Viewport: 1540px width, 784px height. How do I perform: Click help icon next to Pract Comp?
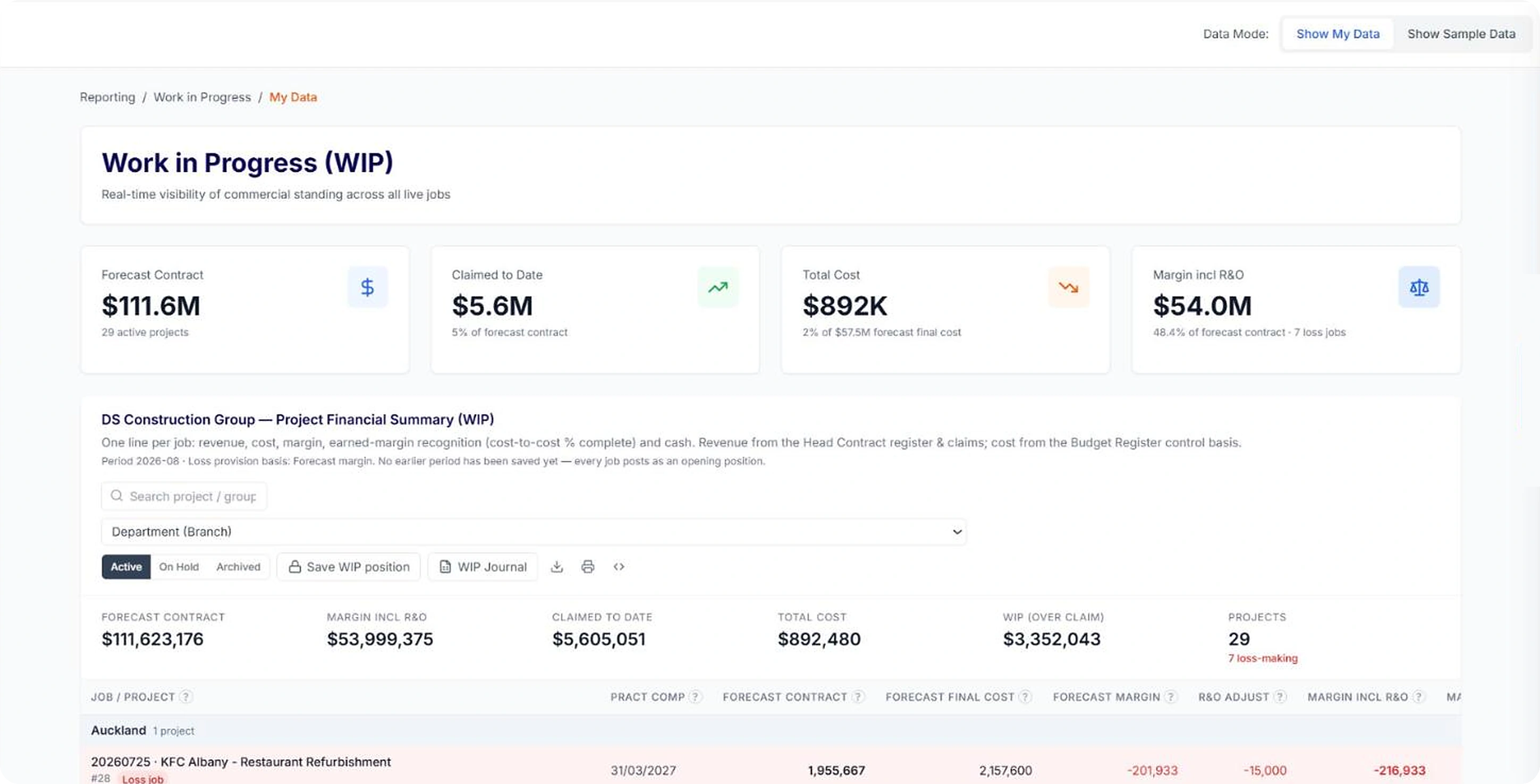click(x=695, y=697)
